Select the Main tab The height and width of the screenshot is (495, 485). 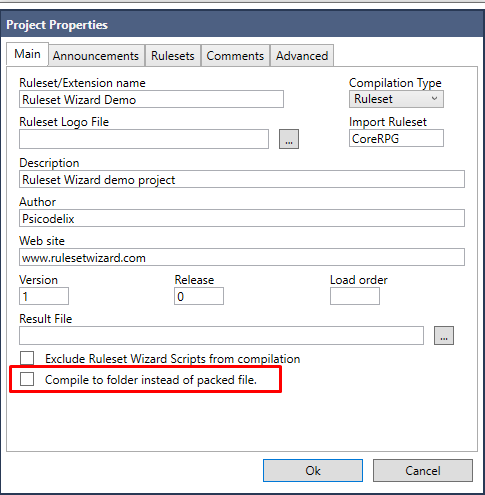tap(28, 54)
